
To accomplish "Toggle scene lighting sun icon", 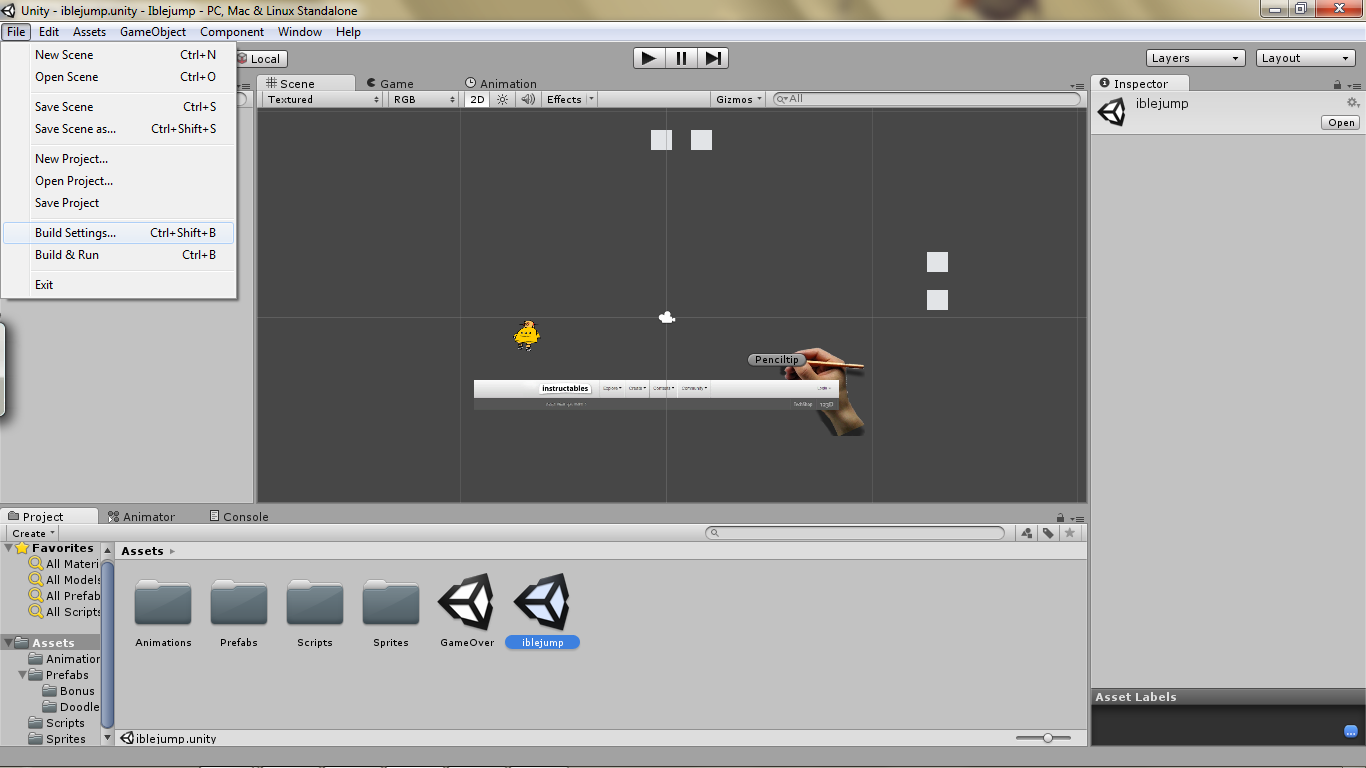I will coord(503,99).
